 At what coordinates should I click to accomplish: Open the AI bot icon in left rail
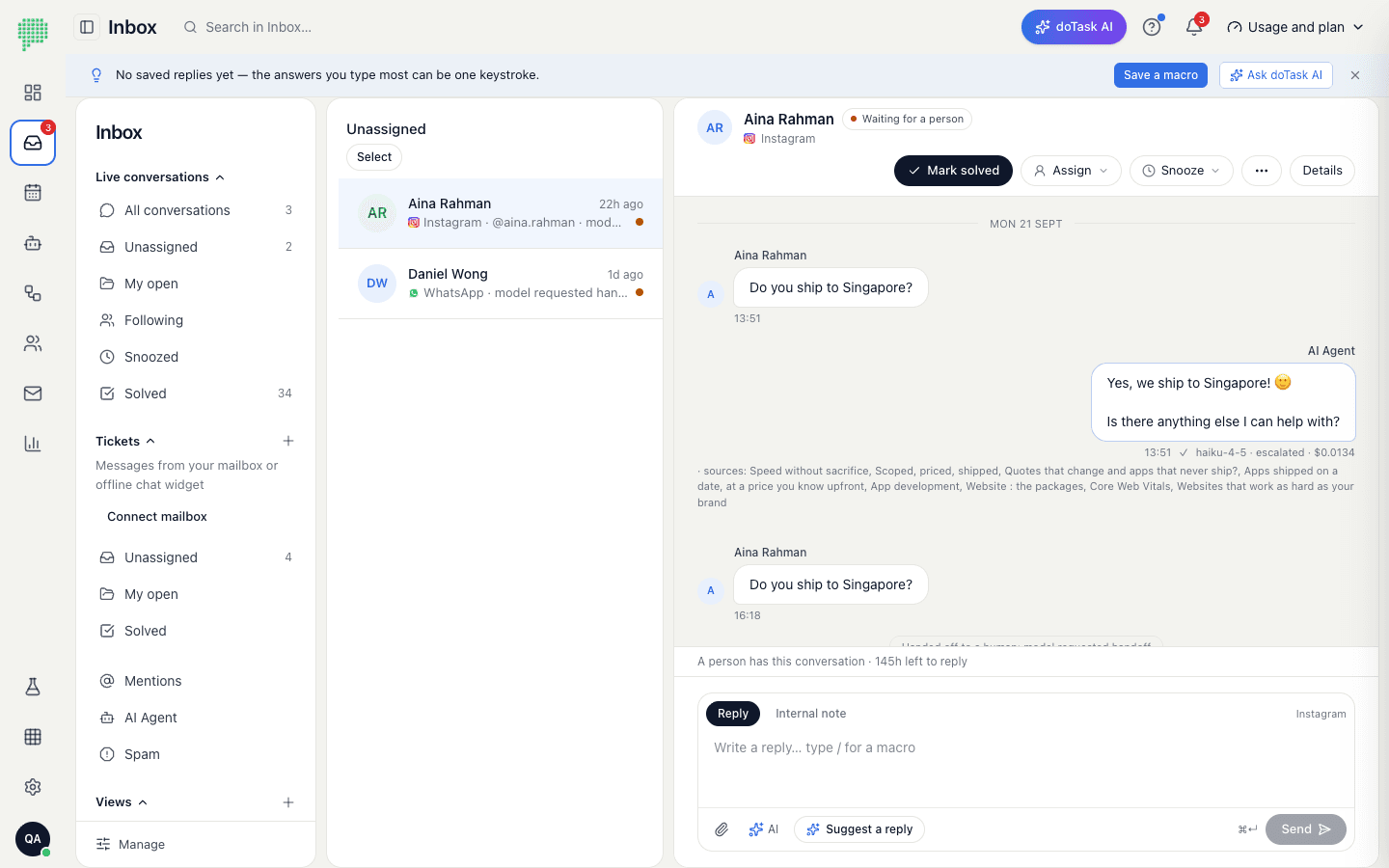point(33,243)
